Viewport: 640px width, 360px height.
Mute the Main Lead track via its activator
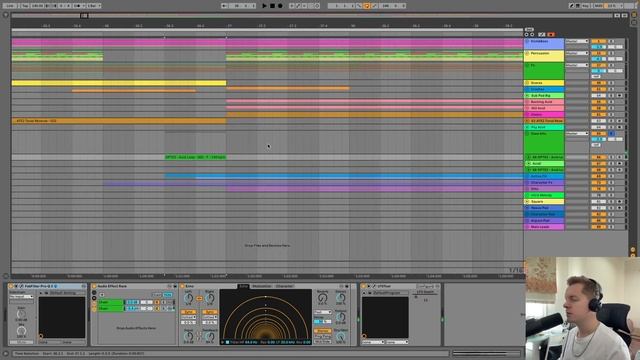coord(598,227)
